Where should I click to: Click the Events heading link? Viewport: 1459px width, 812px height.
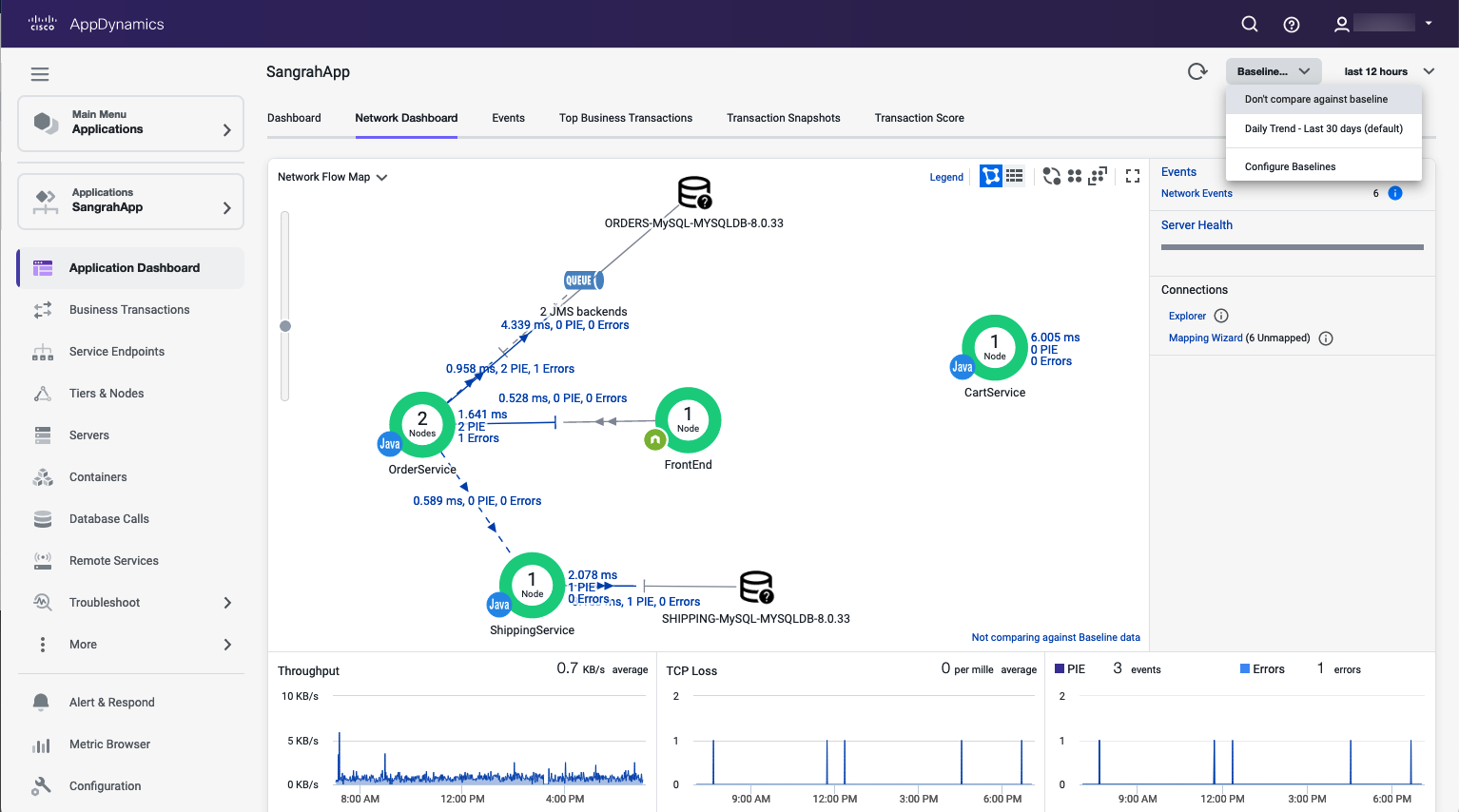[1178, 172]
